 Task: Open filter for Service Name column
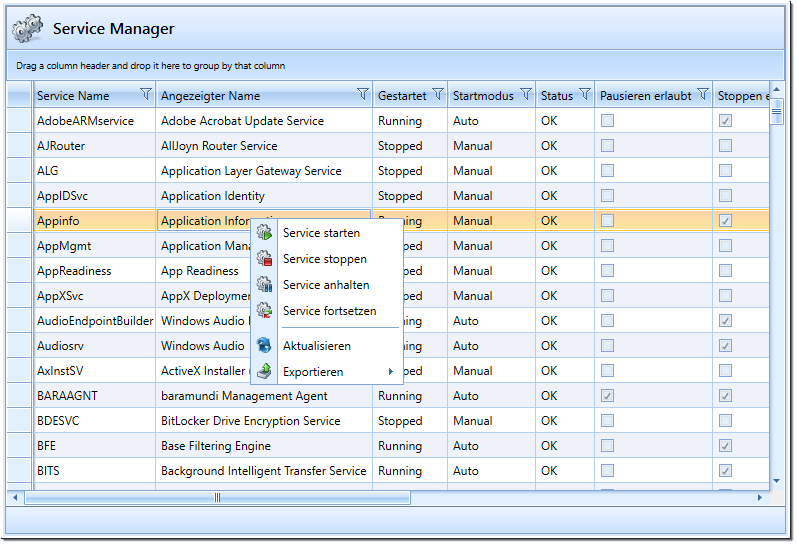click(x=146, y=95)
